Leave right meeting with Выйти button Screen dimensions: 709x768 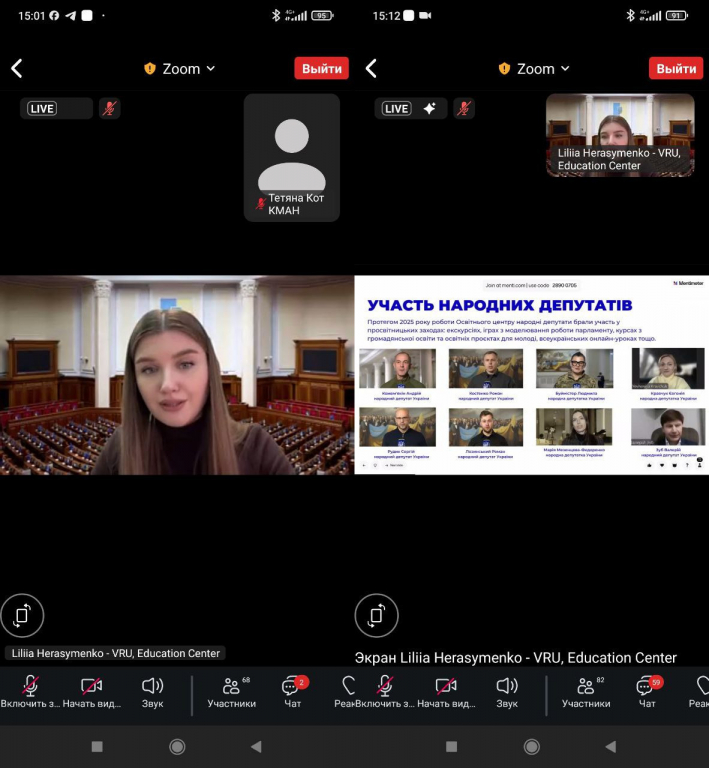(676, 69)
